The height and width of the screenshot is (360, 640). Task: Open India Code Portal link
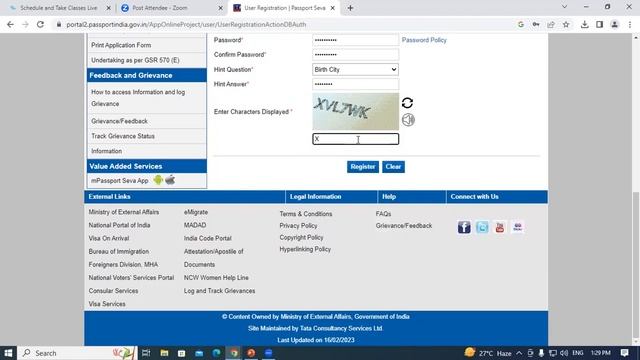207,238
